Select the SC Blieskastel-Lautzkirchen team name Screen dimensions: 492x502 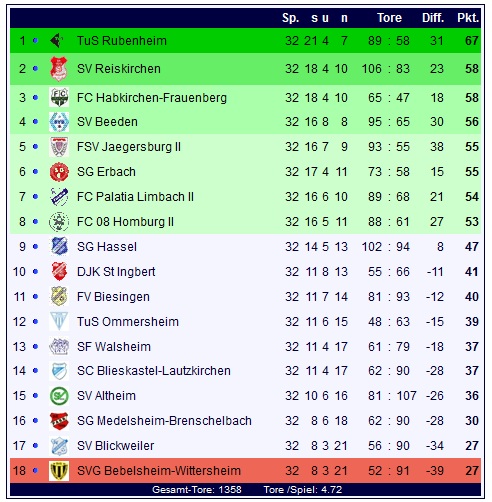point(154,371)
